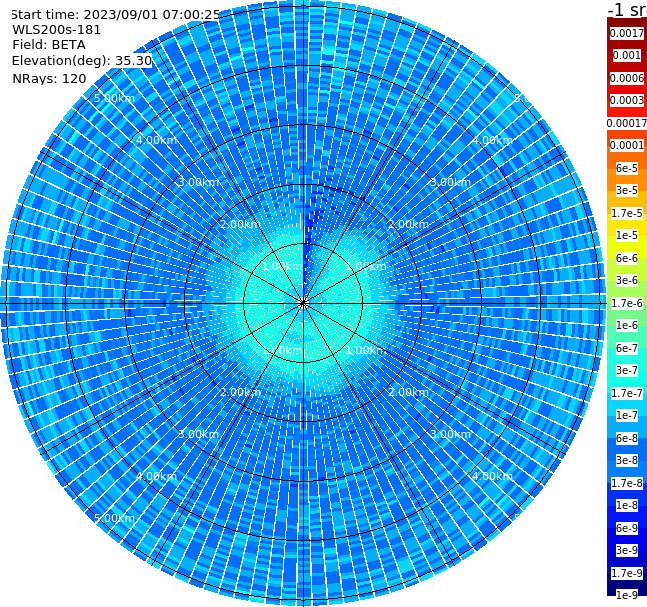Select the 2.00km ring label in upper-left quadrant

pyautogui.click(x=241, y=224)
